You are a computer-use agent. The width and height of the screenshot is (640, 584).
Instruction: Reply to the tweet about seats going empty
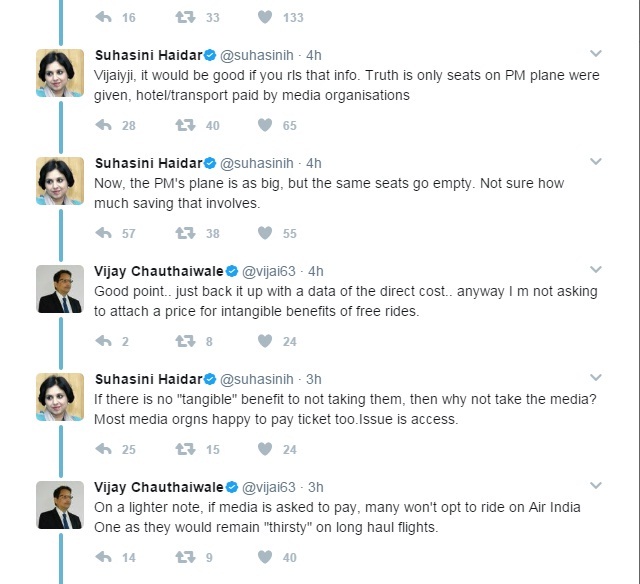pyautogui.click(x=103, y=233)
